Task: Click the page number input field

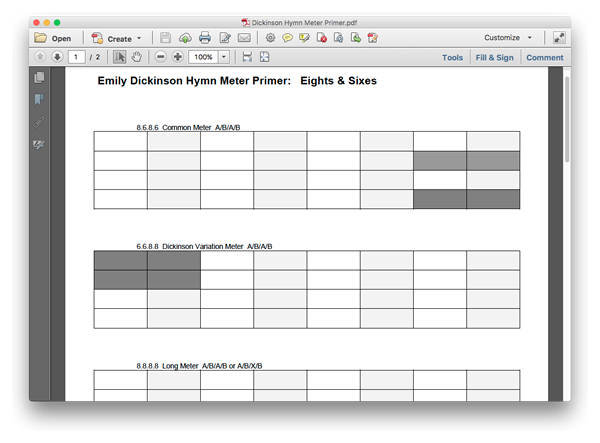Action: coord(76,57)
